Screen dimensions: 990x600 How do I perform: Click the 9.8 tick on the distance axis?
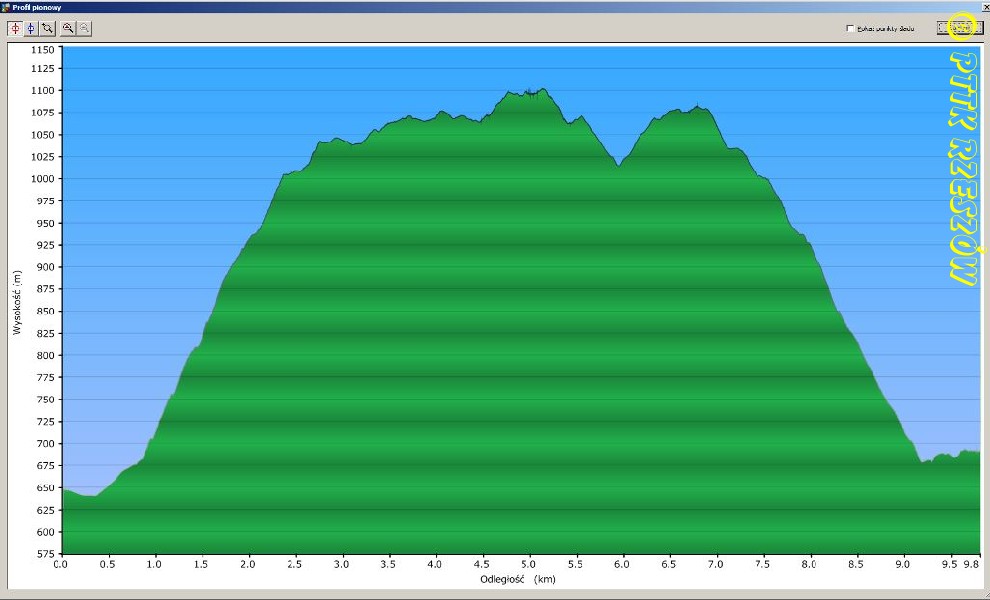coord(971,564)
